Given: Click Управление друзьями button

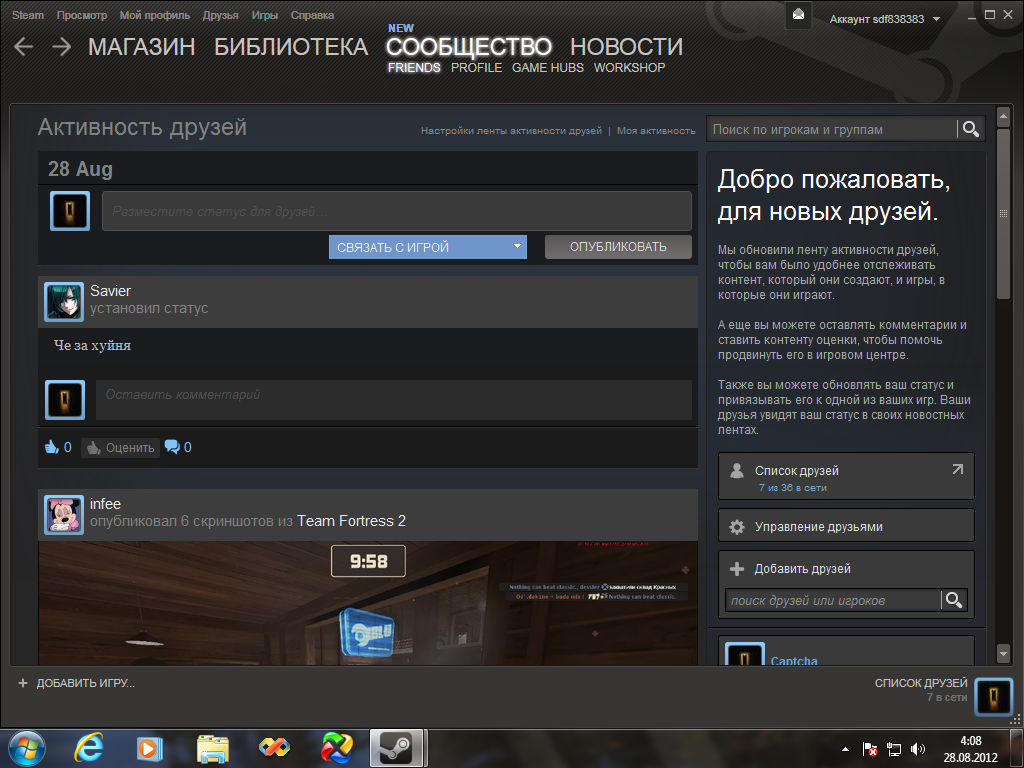Looking at the screenshot, I should coord(846,526).
